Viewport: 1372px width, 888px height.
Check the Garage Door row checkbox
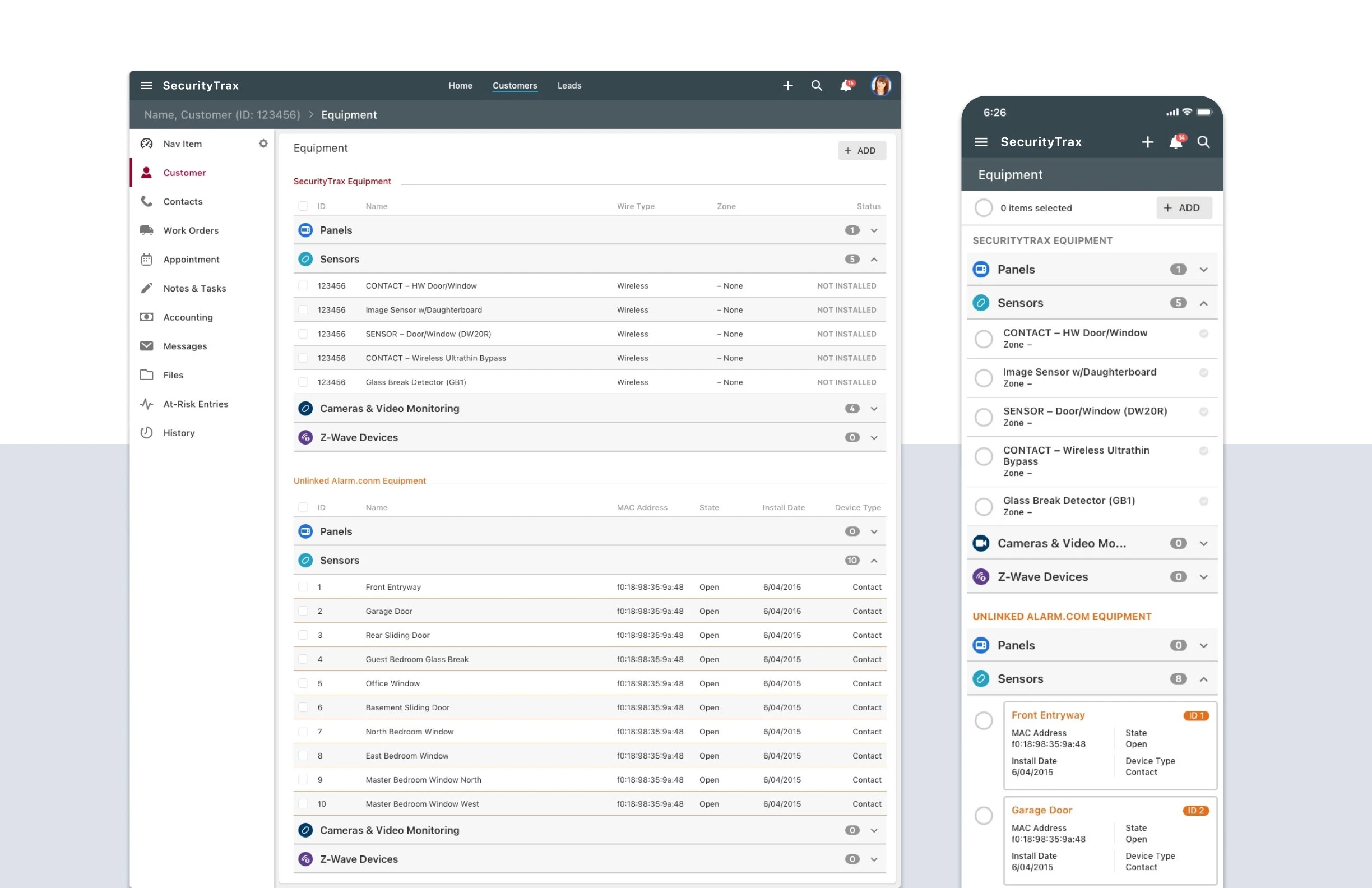click(303, 610)
